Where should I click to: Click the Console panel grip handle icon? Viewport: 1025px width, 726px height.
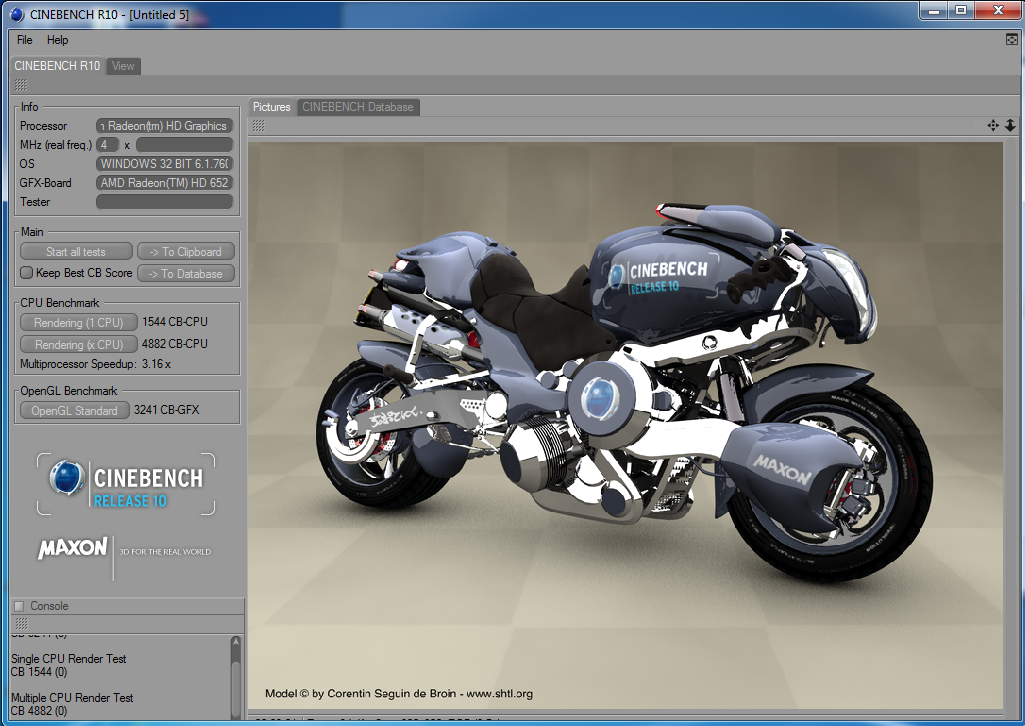(21, 623)
